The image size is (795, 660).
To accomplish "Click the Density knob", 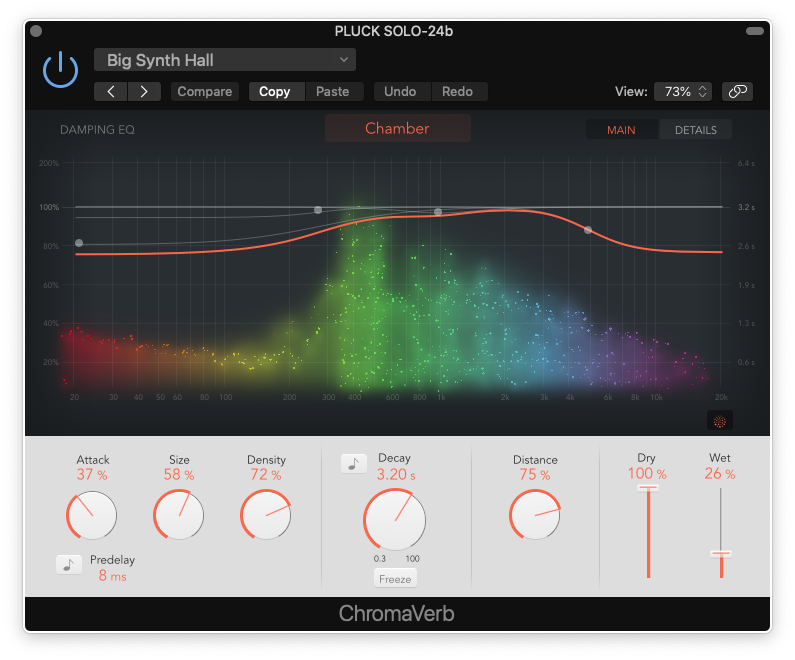I will pos(266,515).
